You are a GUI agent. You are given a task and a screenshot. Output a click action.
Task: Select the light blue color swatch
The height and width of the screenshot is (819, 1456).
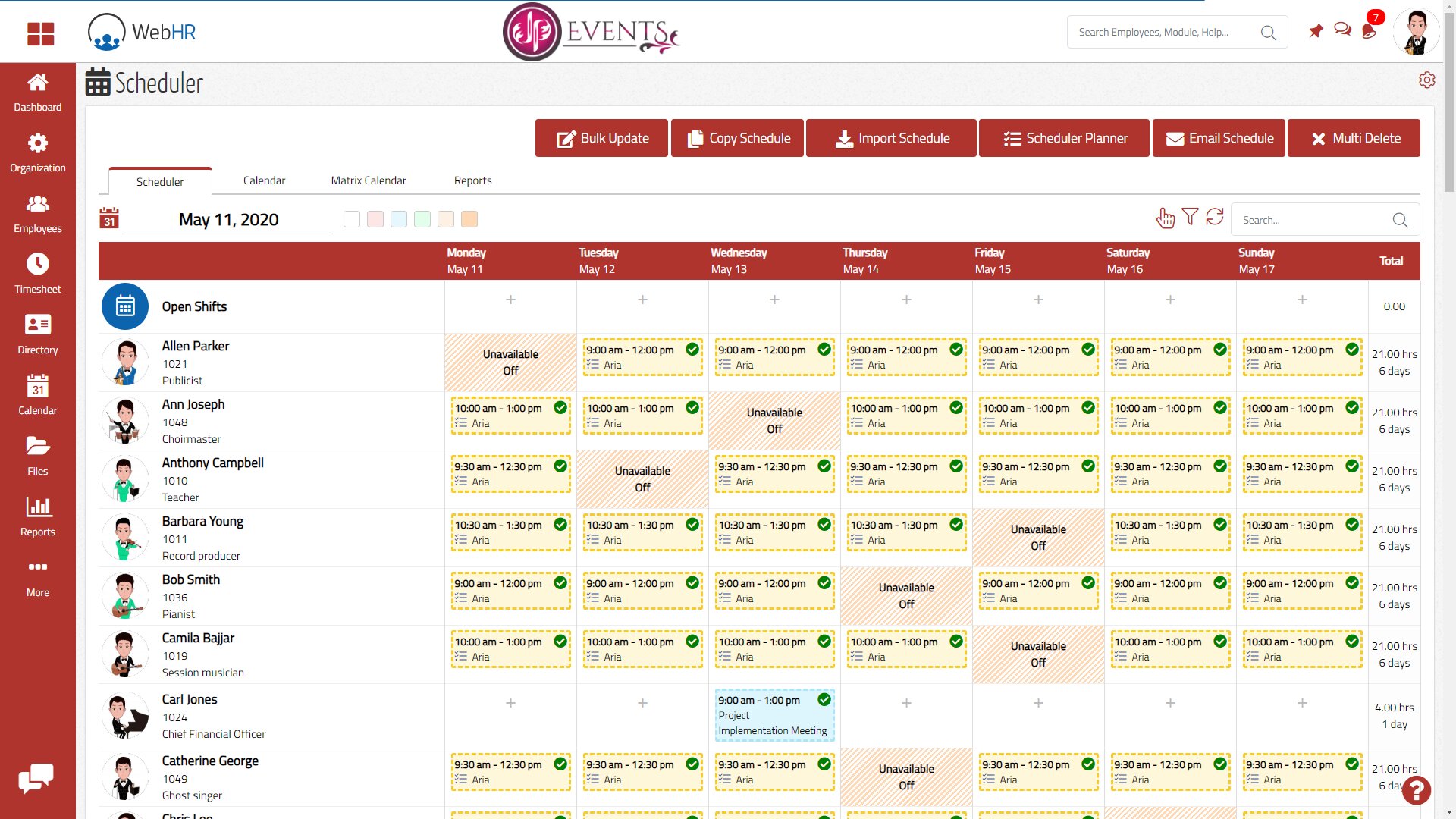click(x=399, y=220)
